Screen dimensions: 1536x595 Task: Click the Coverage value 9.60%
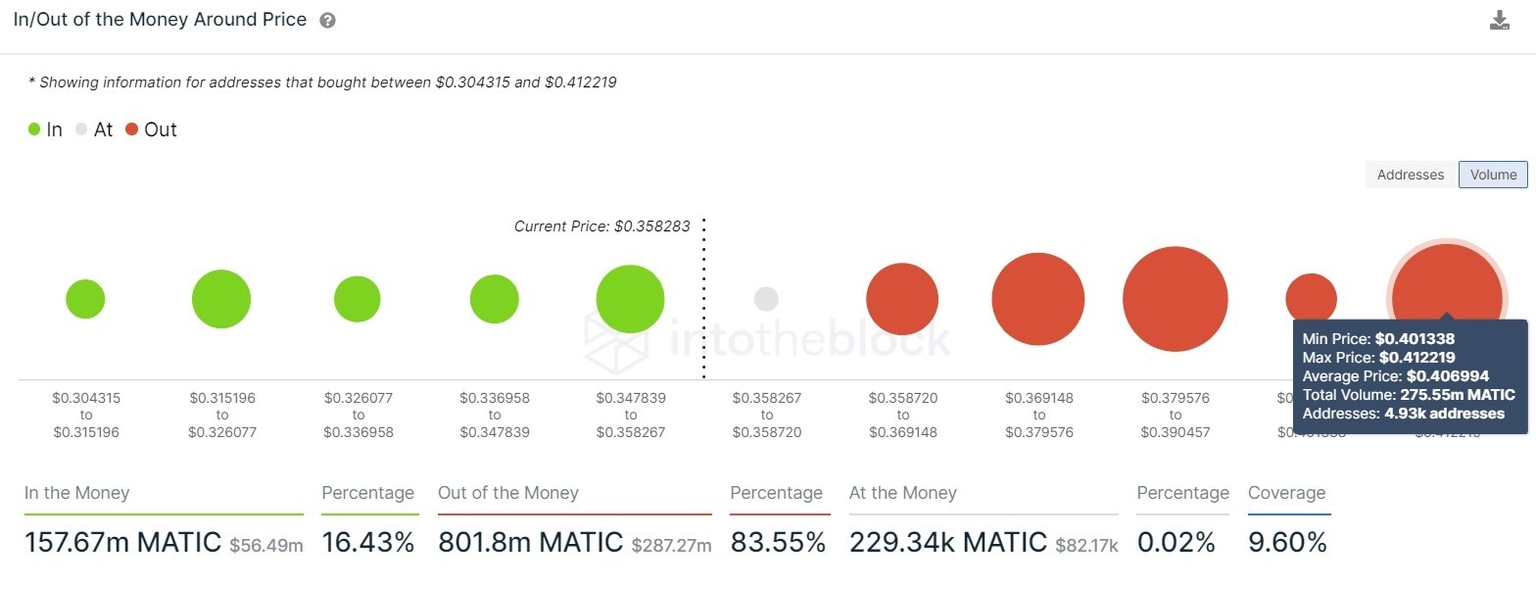tap(1289, 542)
